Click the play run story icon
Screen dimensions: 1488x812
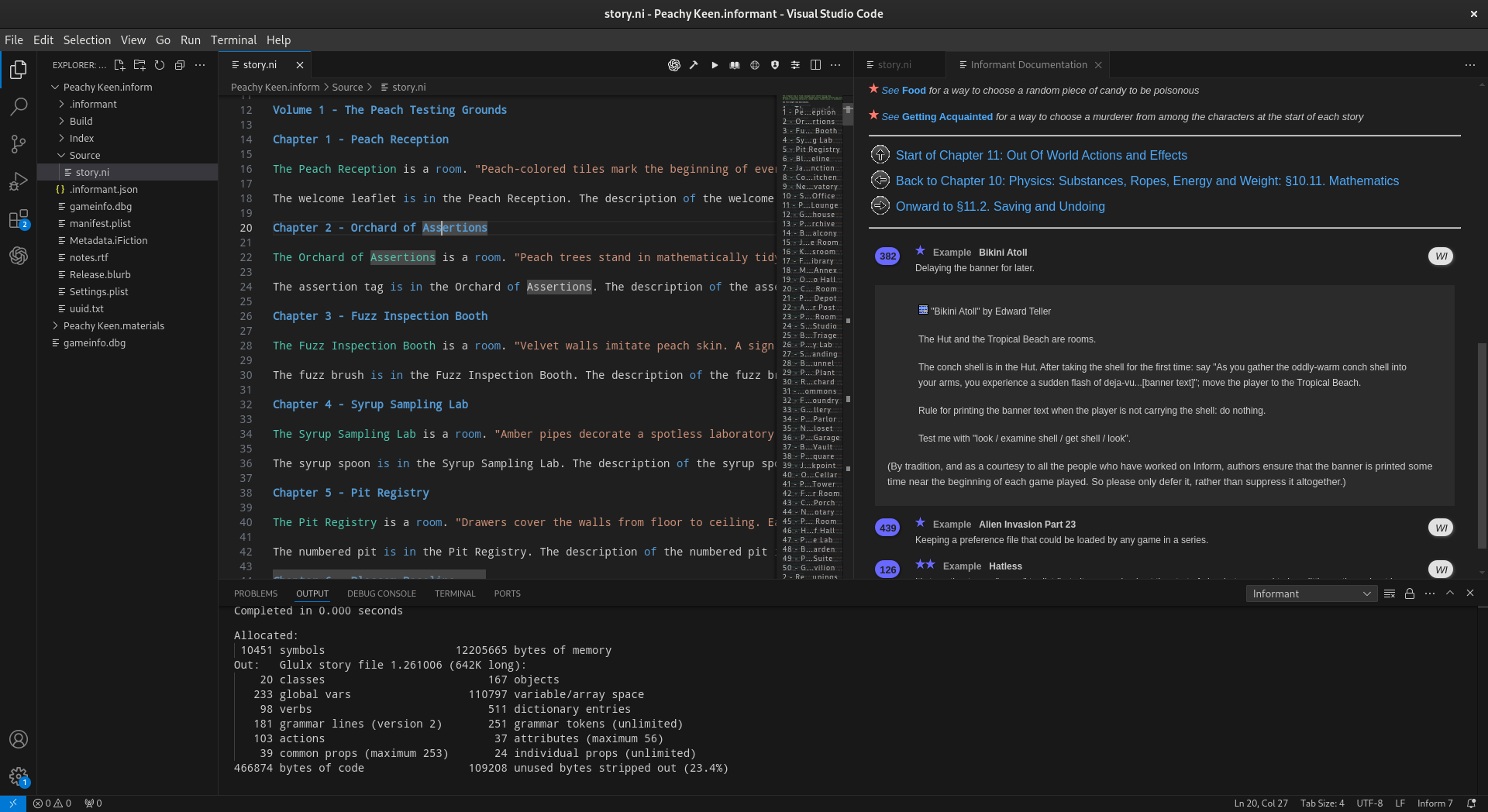[x=715, y=65]
